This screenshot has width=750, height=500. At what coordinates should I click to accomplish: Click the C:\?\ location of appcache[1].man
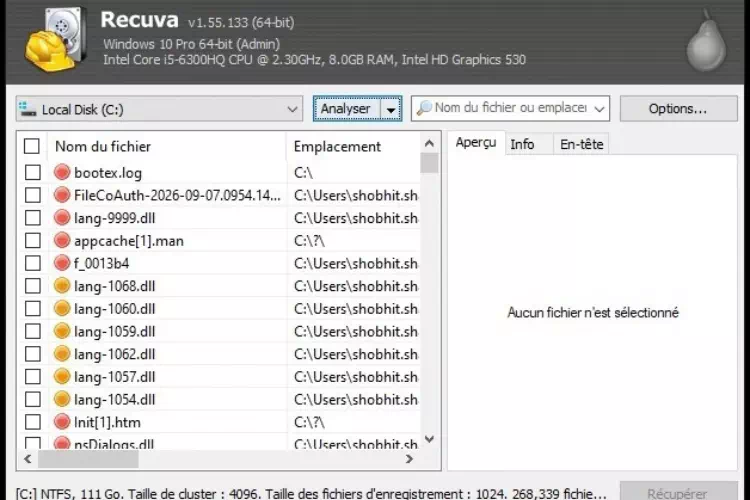point(309,240)
